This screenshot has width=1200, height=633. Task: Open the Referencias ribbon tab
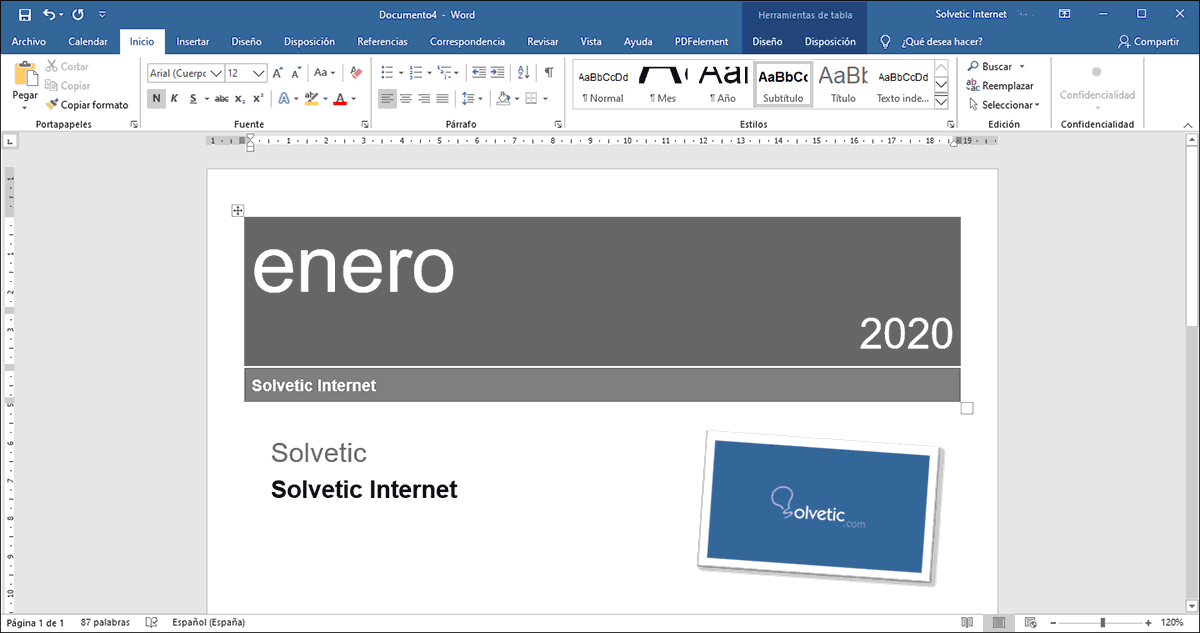382,42
